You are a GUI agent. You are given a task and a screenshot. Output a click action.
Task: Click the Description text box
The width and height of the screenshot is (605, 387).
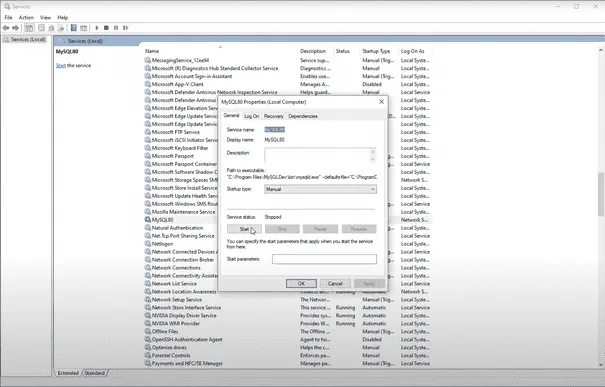(x=320, y=155)
